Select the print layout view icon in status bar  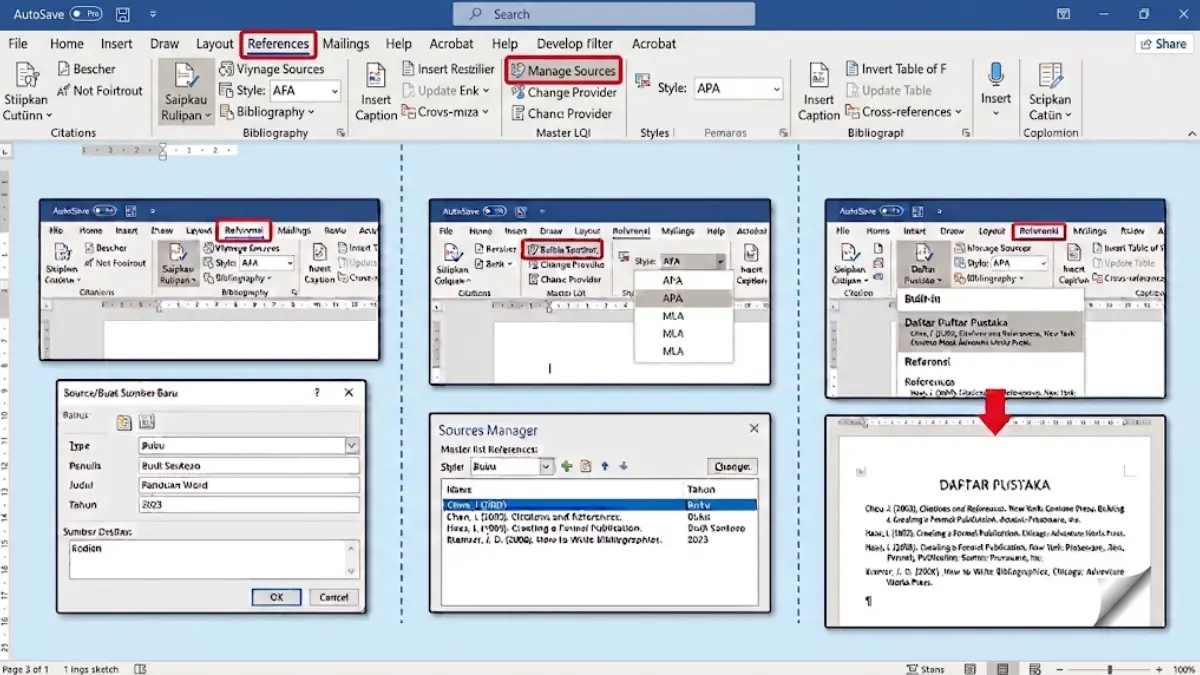1002,668
